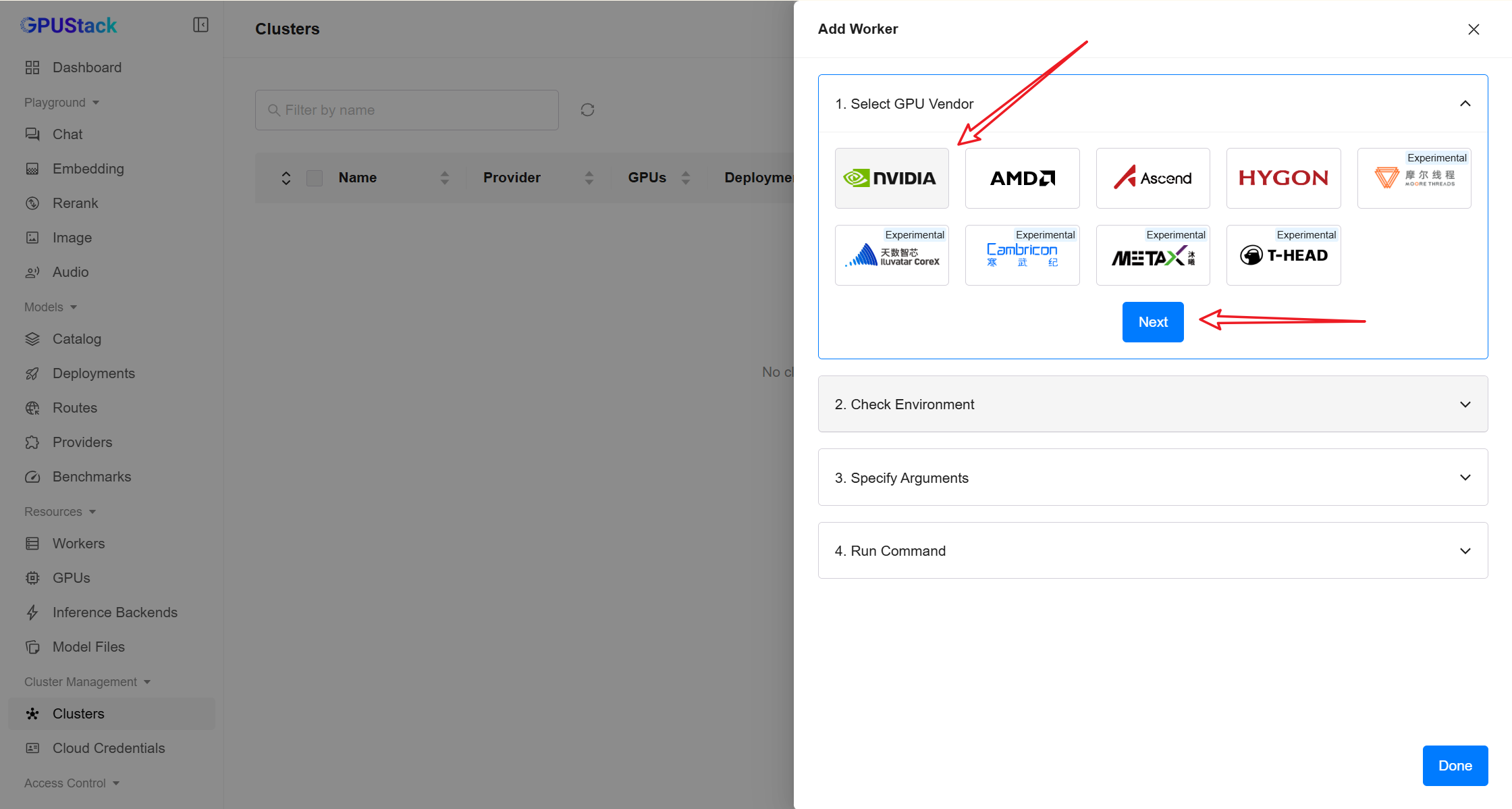Pick the Cambricon experimental vendor
The image size is (1512, 809).
point(1022,255)
